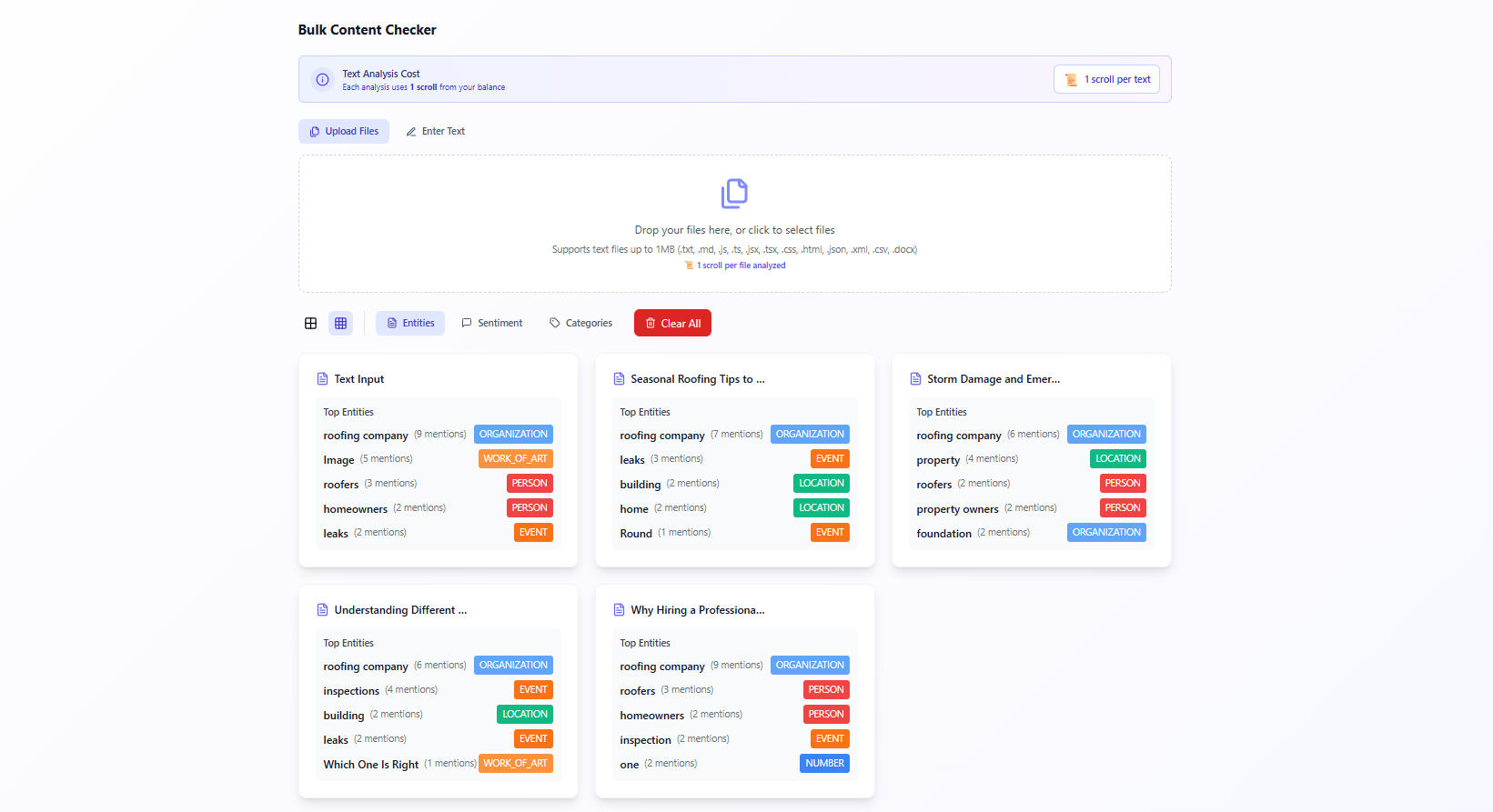
Task: Click document icon on Text Input card
Action: point(322,379)
